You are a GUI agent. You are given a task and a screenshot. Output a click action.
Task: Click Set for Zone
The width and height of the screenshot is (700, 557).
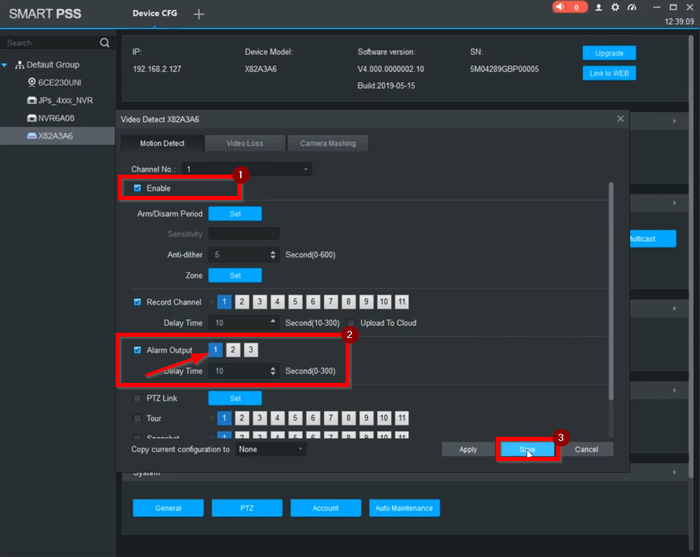[235, 275]
